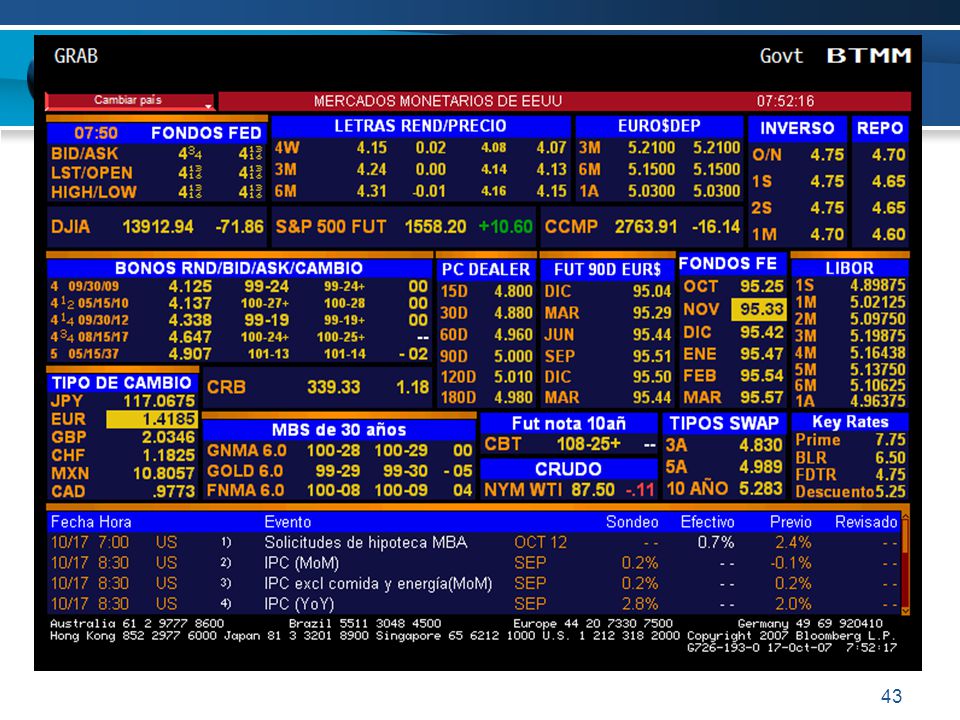Select the highlighted NOV value 95.33
This screenshot has width=960, height=720.
[759, 309]
